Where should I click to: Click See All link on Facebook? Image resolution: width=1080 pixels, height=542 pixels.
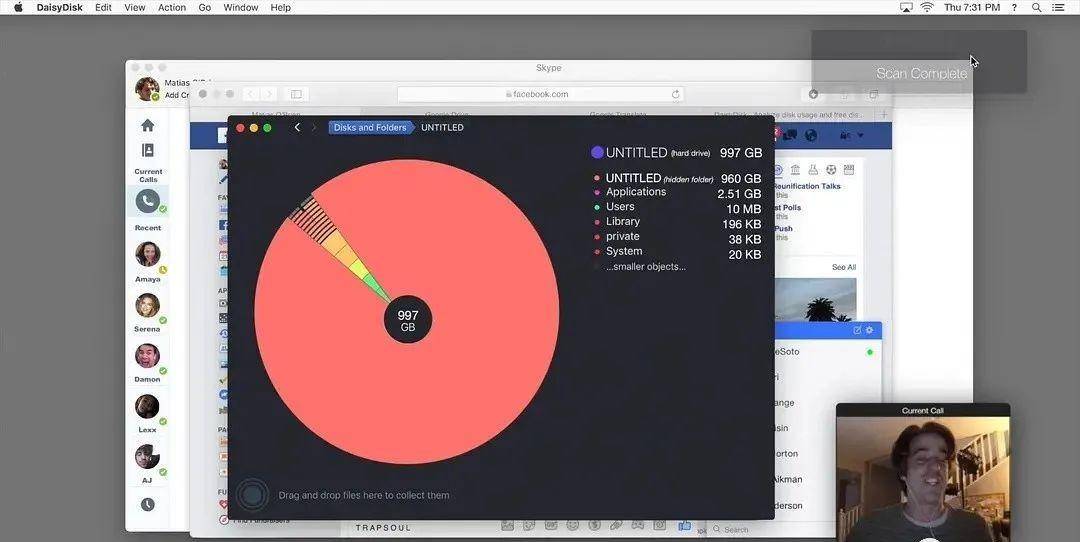(844, 267)
